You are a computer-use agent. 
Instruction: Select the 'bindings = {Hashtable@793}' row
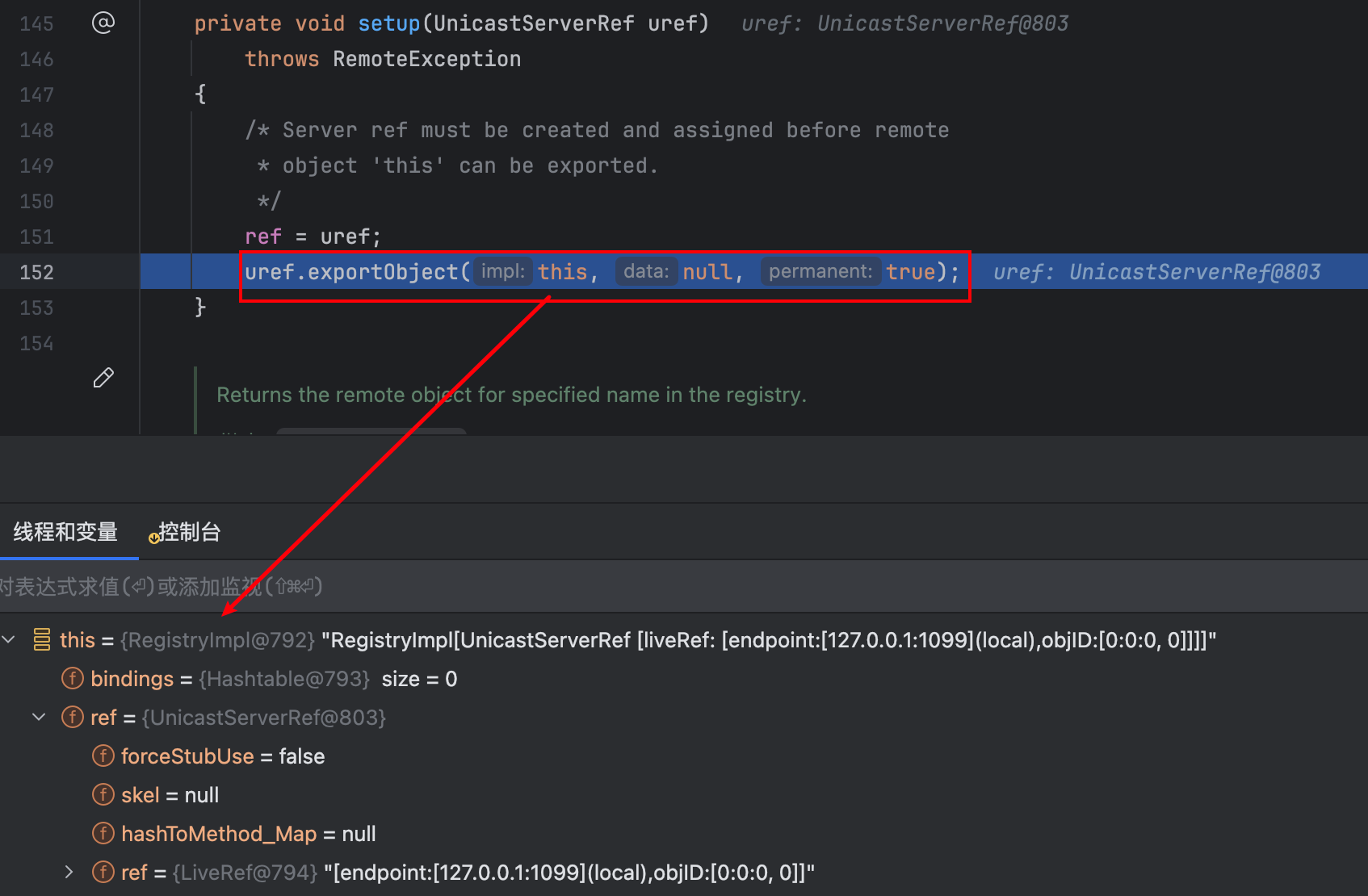coord(684,679)
